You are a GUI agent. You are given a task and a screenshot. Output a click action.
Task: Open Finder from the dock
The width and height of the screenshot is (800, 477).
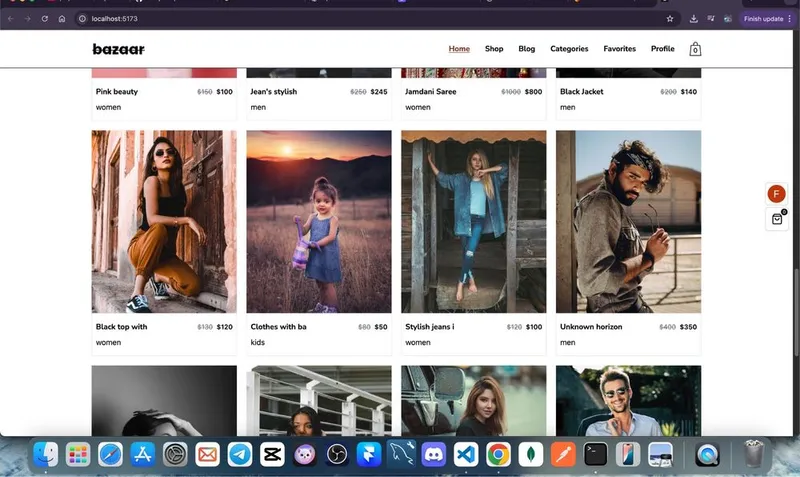(x=45, y=454)
